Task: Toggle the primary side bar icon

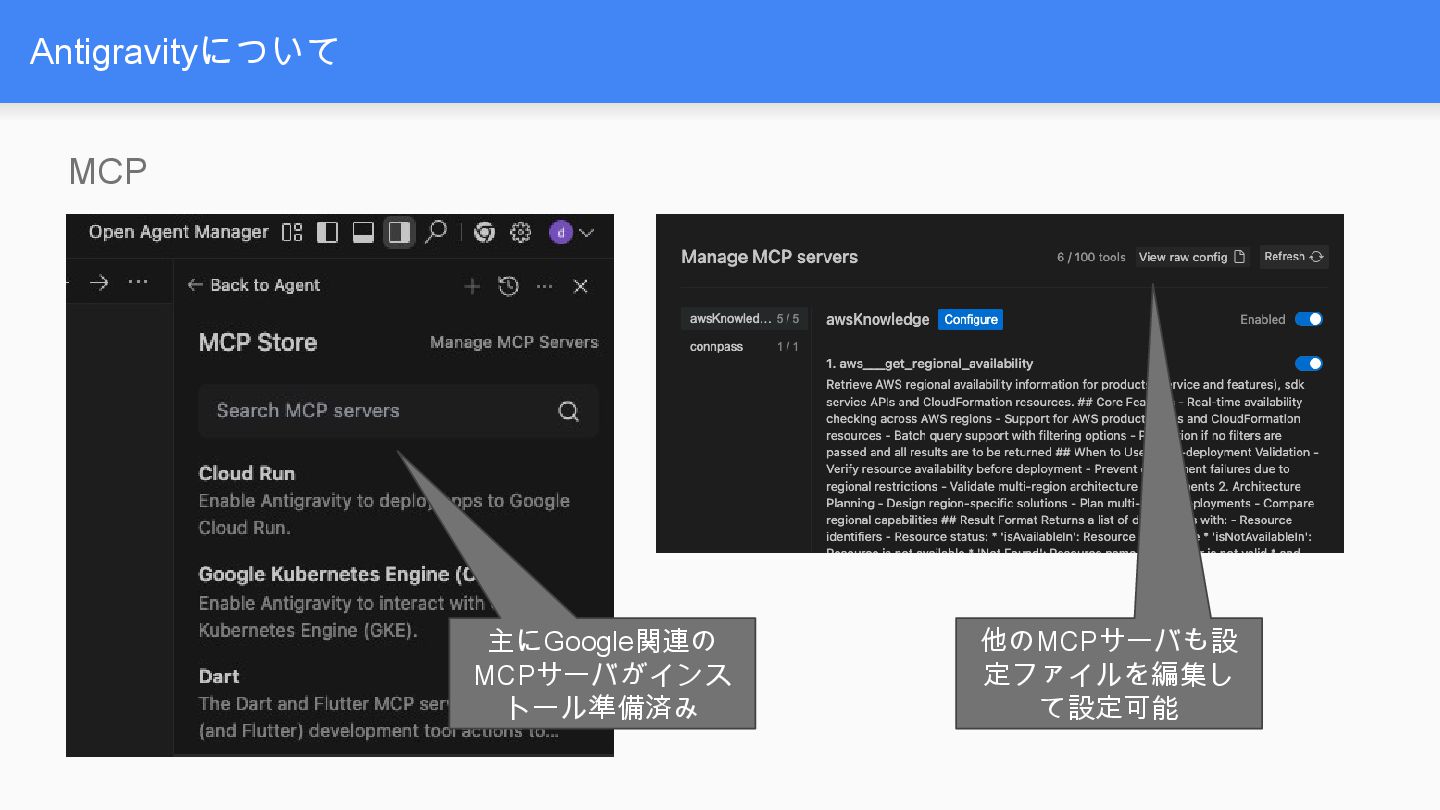Action: [327, 232]
